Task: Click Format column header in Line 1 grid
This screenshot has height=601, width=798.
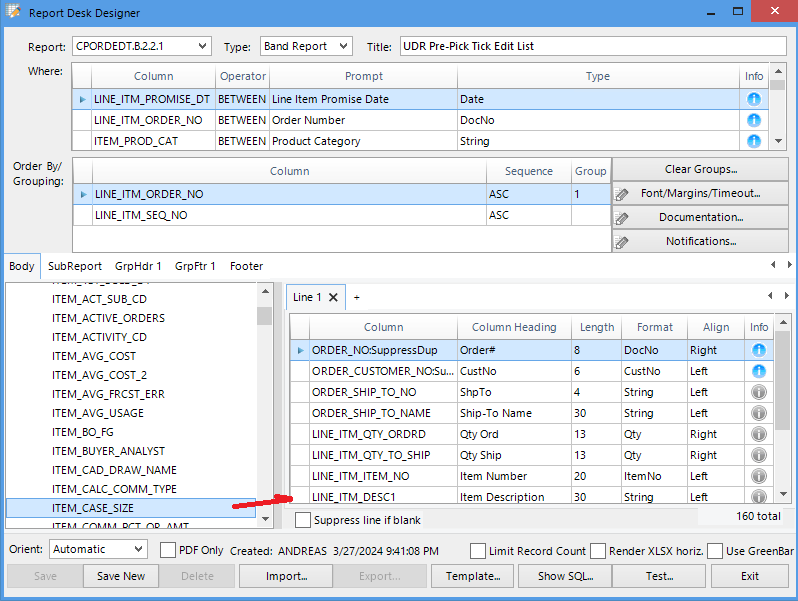Action: click(654, 327)
